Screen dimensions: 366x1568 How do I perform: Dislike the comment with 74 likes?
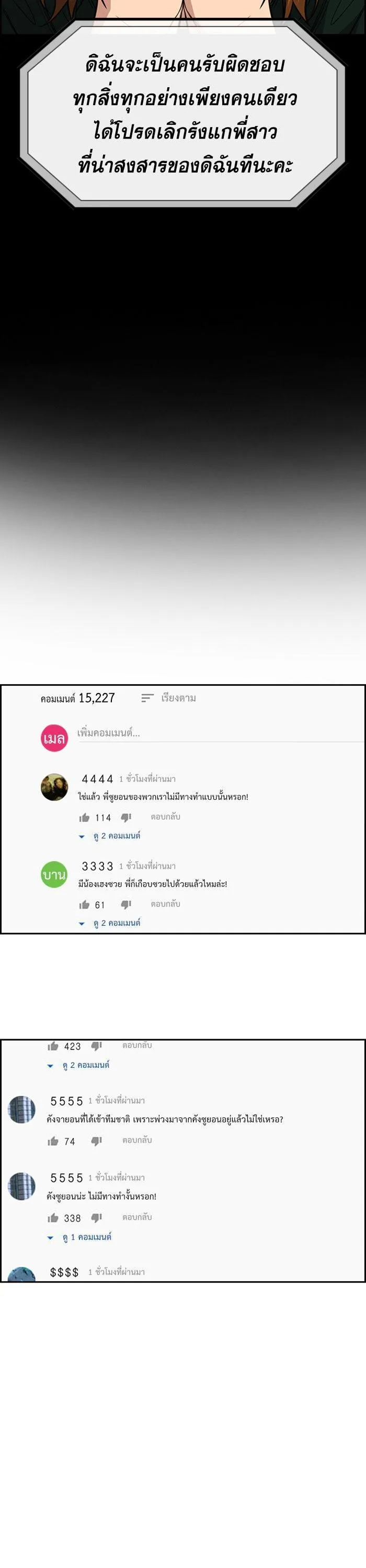96,1140
